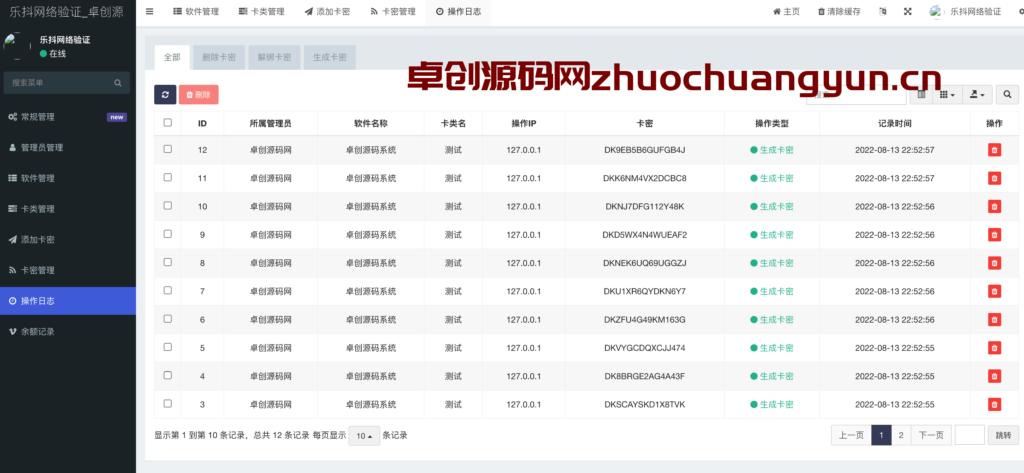Screen dimensions: 1024x473
Task: Click the 生成卡密 type in row ID 3
Action: pyautogui.click(x=772, y=404)
